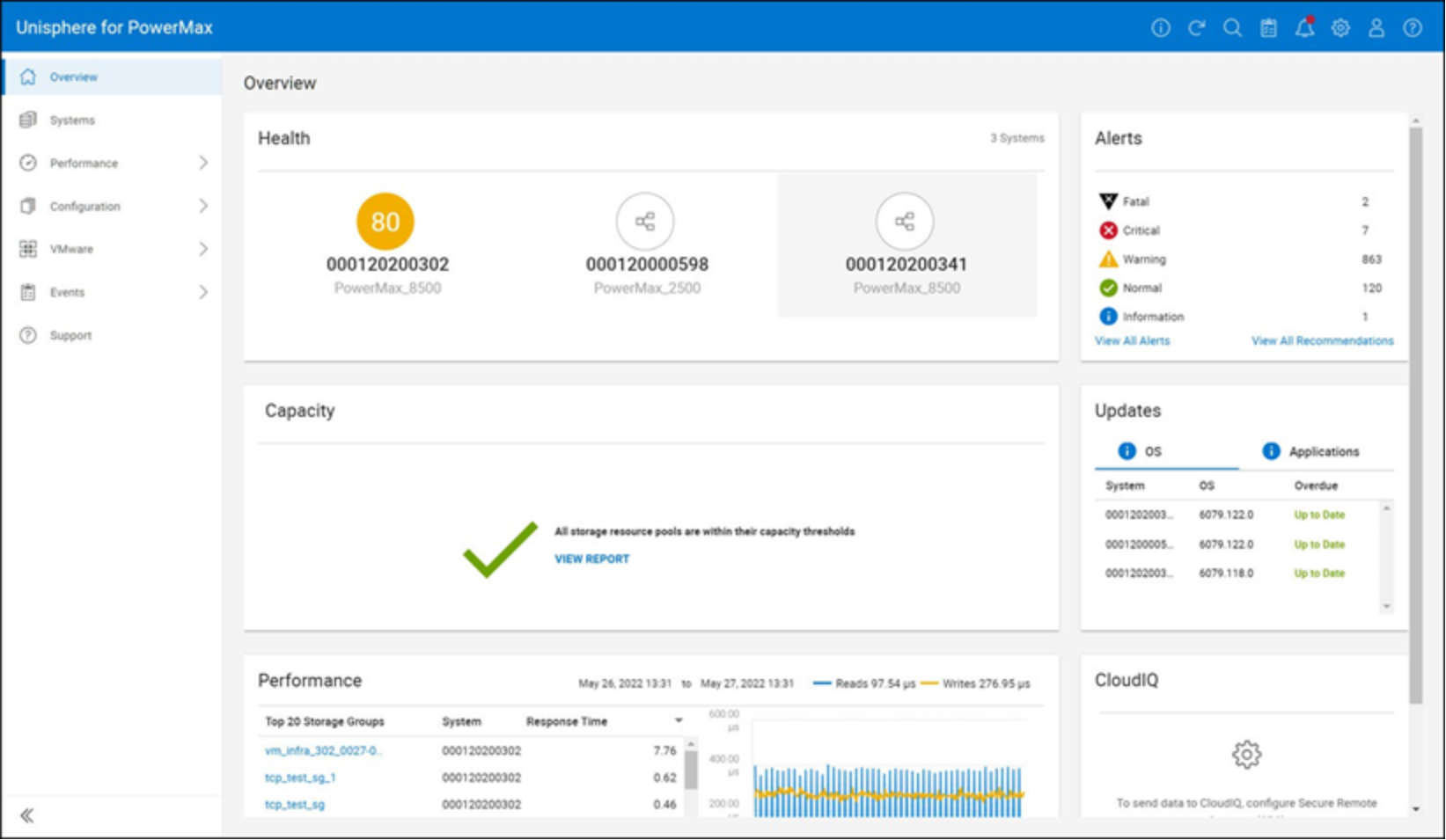Open storage group tcp_test_sg_1
The width and height of the screenshot is (1446, 840).
coord(300,778)
